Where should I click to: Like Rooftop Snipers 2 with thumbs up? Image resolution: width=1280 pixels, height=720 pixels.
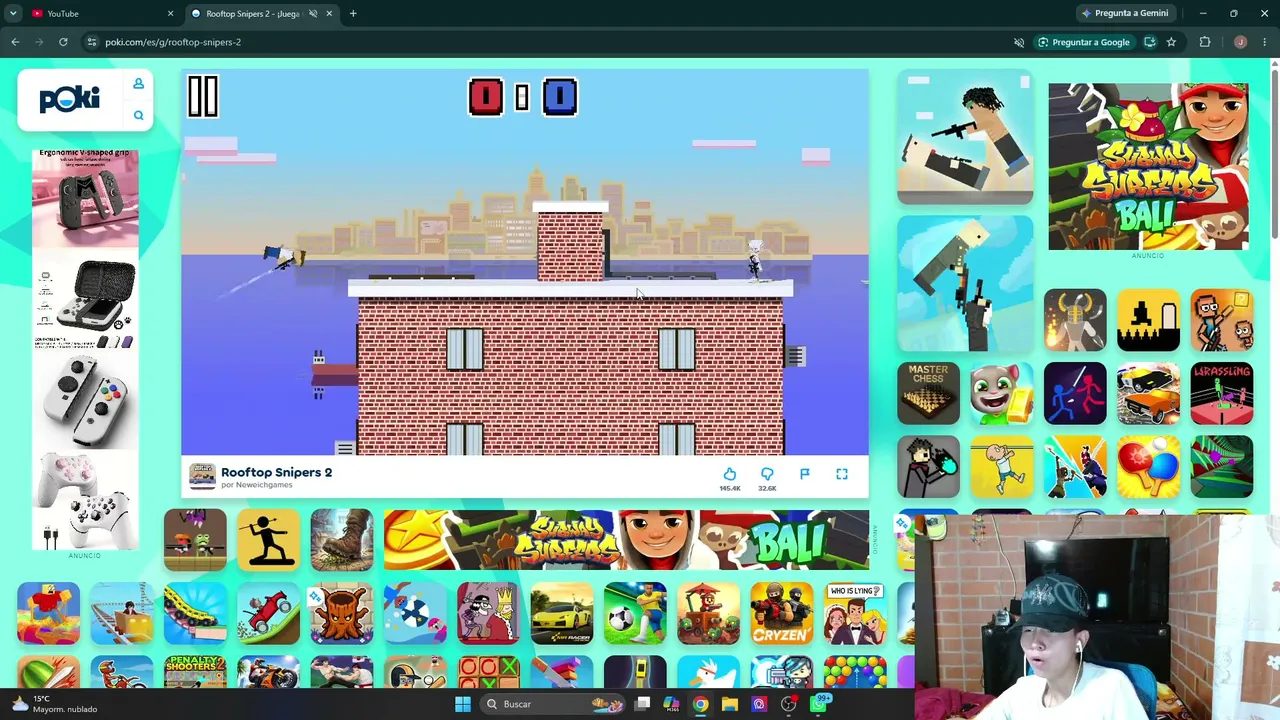[x=730, y=474]
